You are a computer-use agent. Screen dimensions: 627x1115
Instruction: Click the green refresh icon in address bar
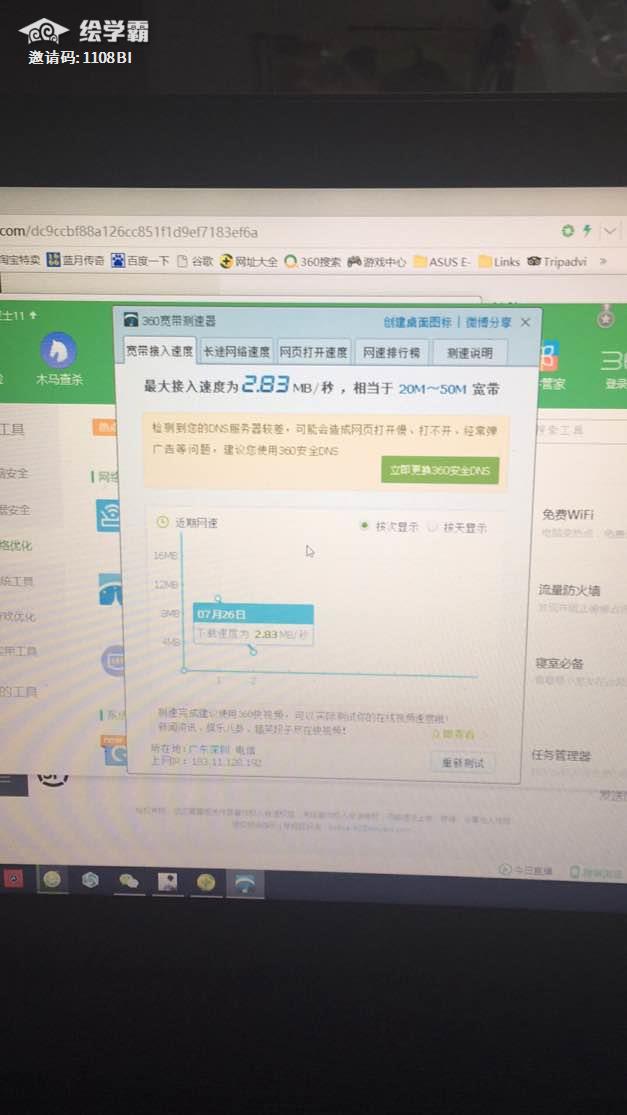click(567, 231)
